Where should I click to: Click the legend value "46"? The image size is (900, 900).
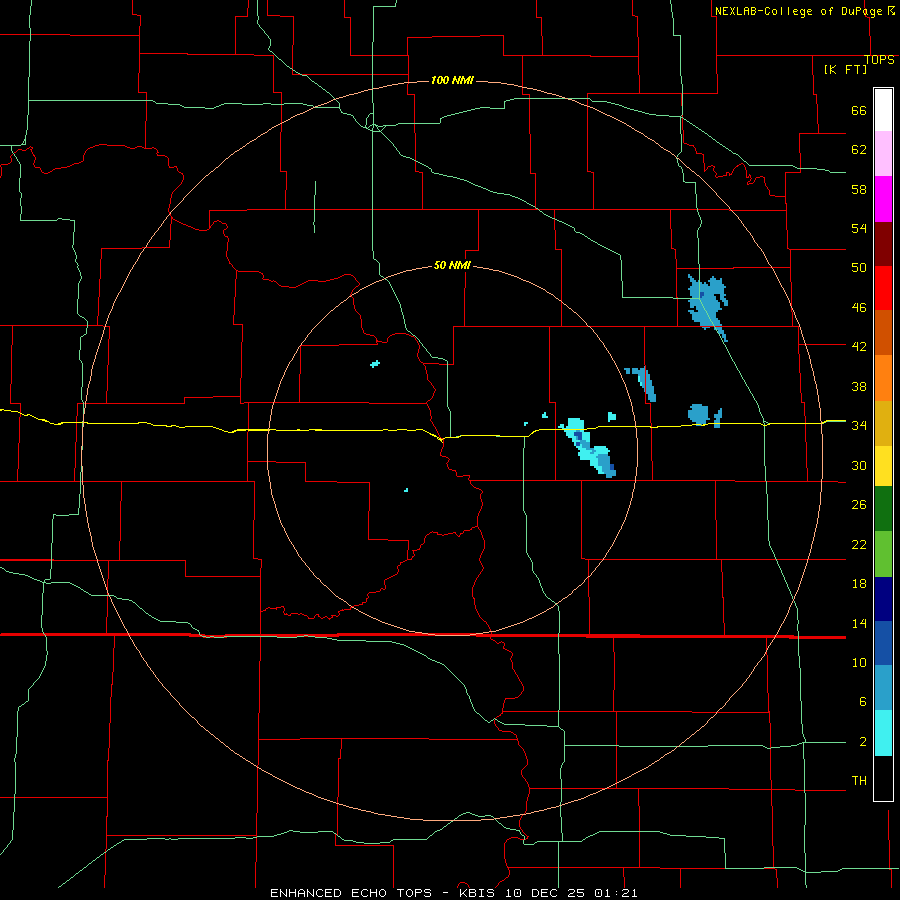(859, 307)
